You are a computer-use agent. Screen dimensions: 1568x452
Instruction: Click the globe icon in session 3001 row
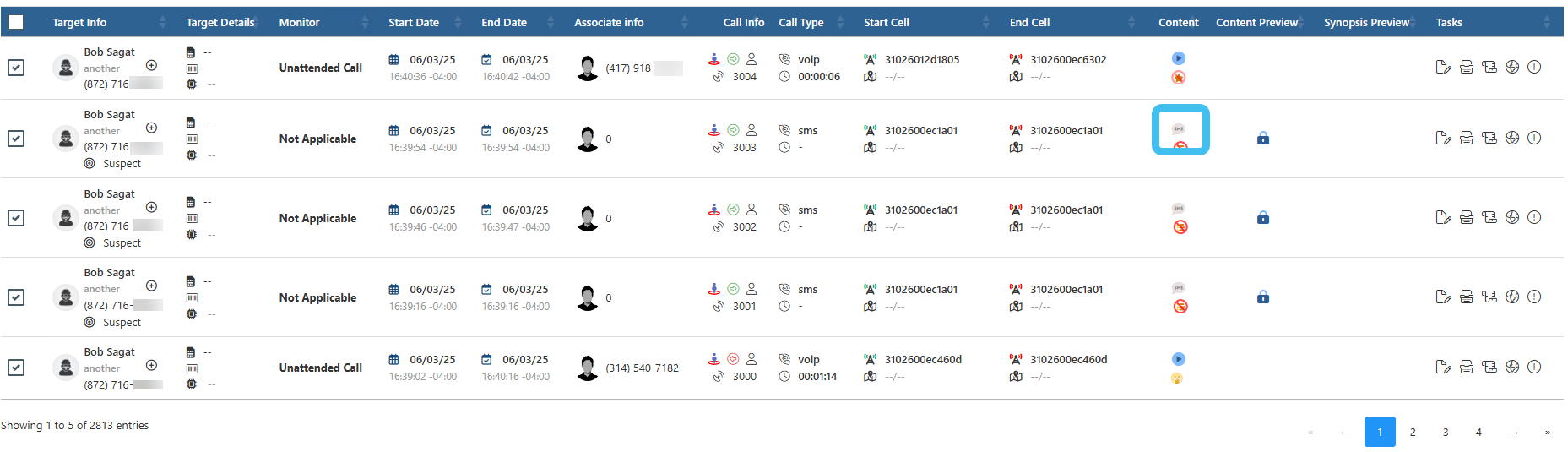(1512, 297)
